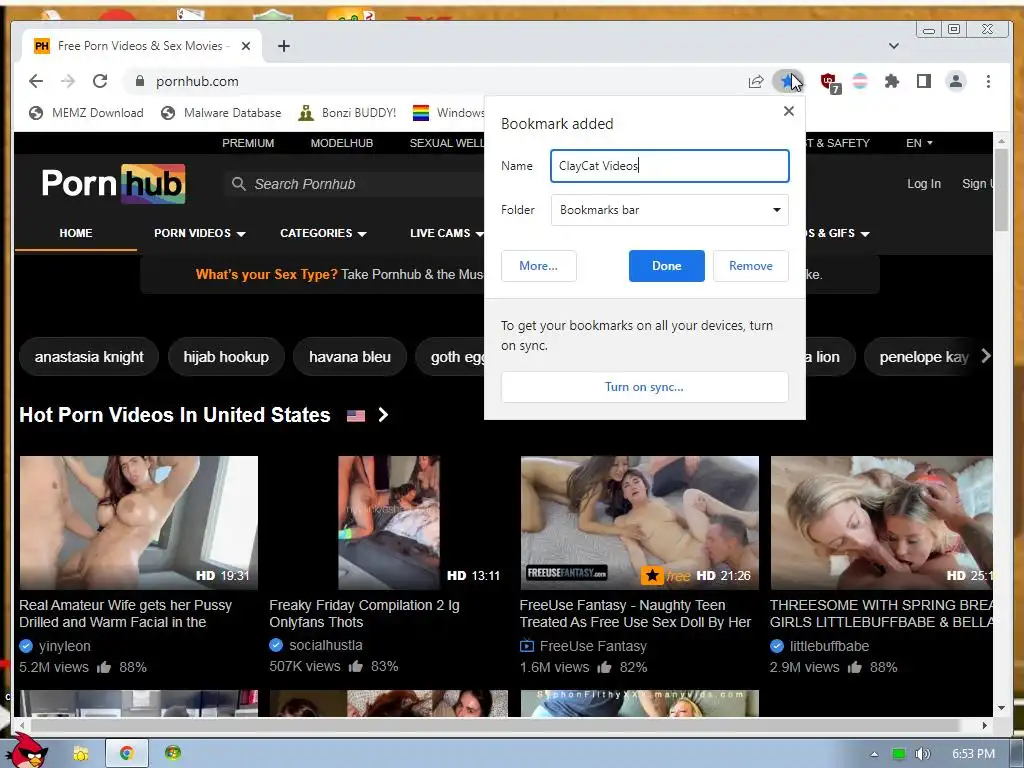Click the striped flag extension icon

[860, 81]
